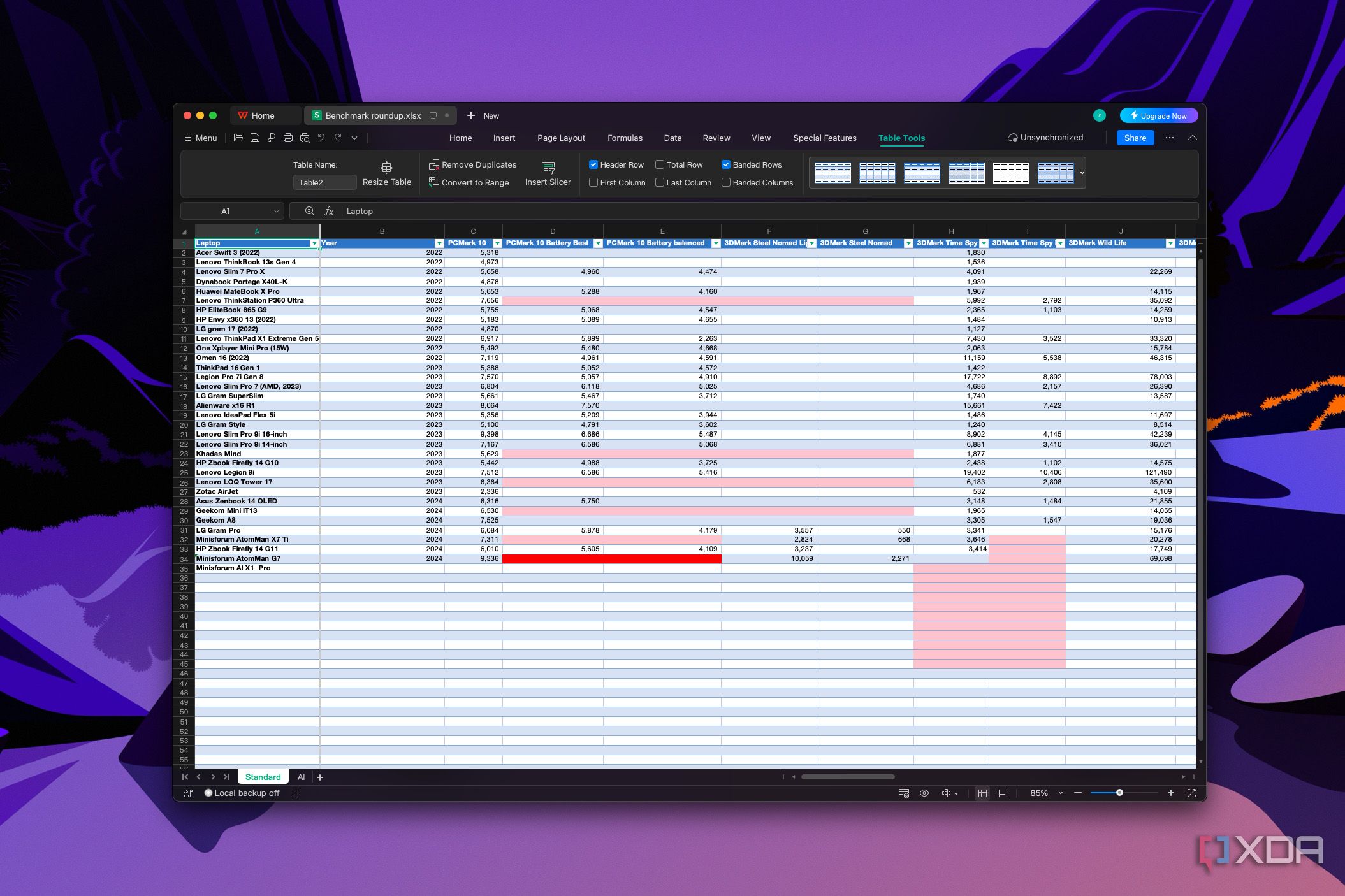Expand the Name Box dropdown arrow

point(276,211)
